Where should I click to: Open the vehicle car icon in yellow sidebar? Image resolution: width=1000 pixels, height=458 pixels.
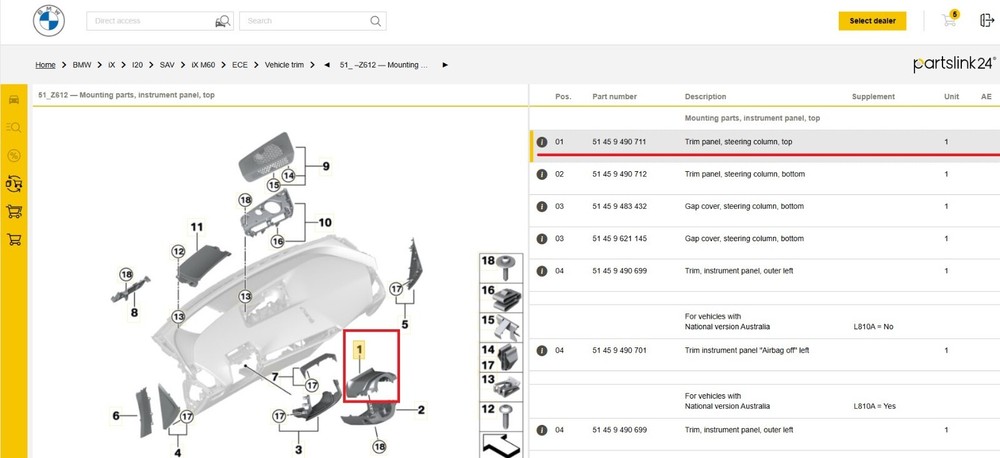[14, 100]
